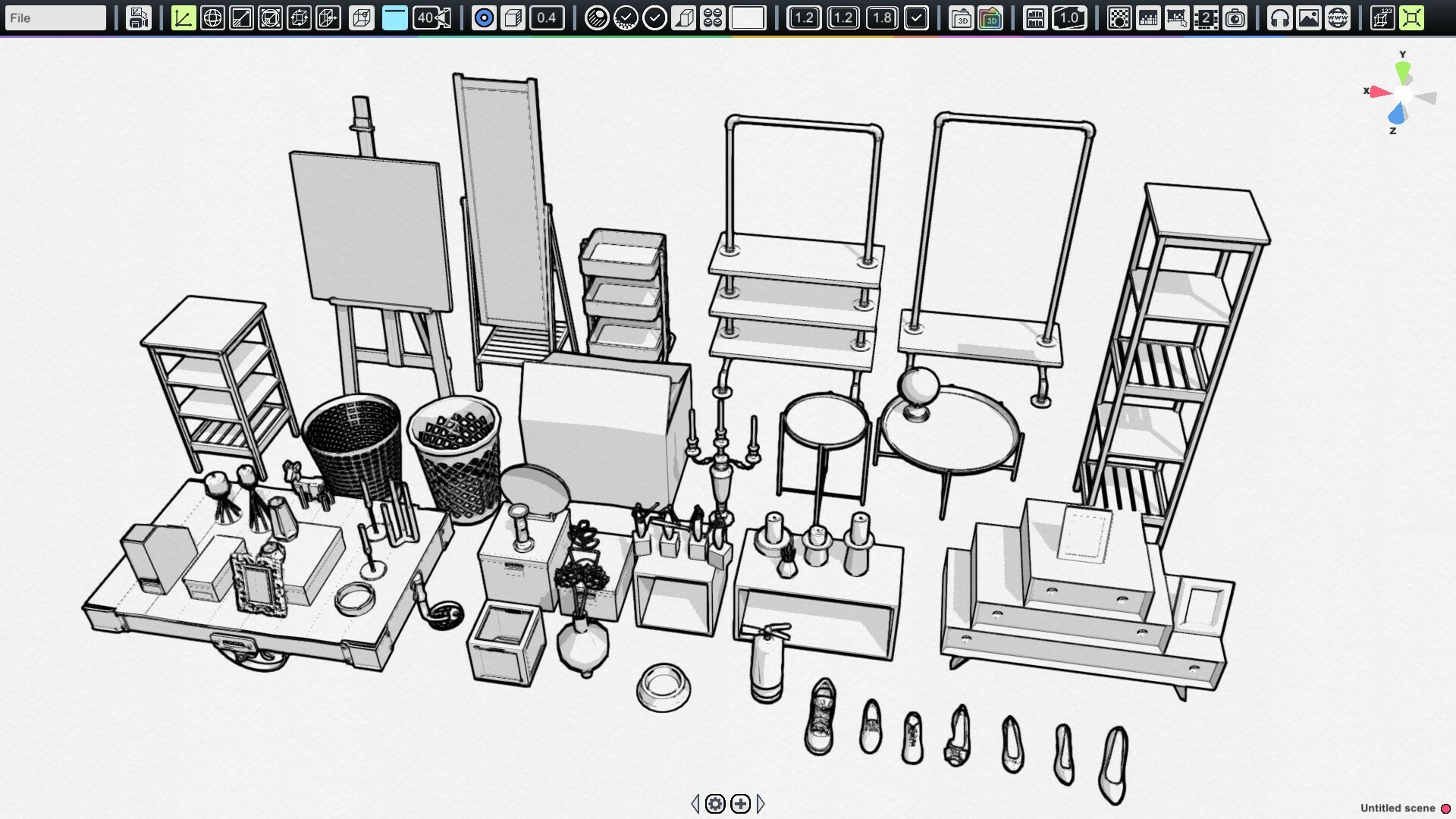Click the right arrow near the bottom gear
The height and width of the screenshot is (819, 1456).
tap(761, 804)
